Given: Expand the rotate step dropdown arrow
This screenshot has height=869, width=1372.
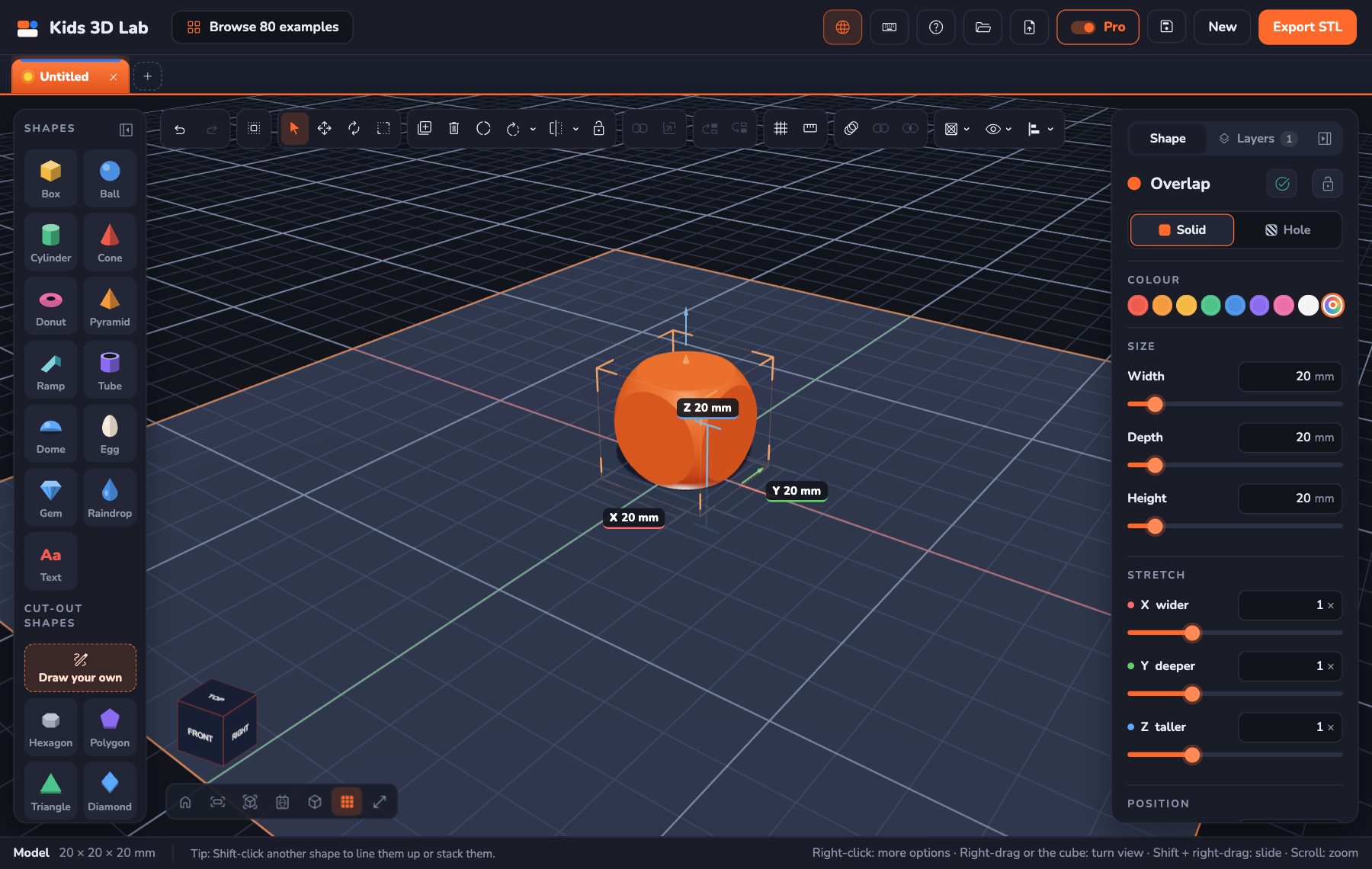Looking at the screenshot, I should click(x=533, y=129).
